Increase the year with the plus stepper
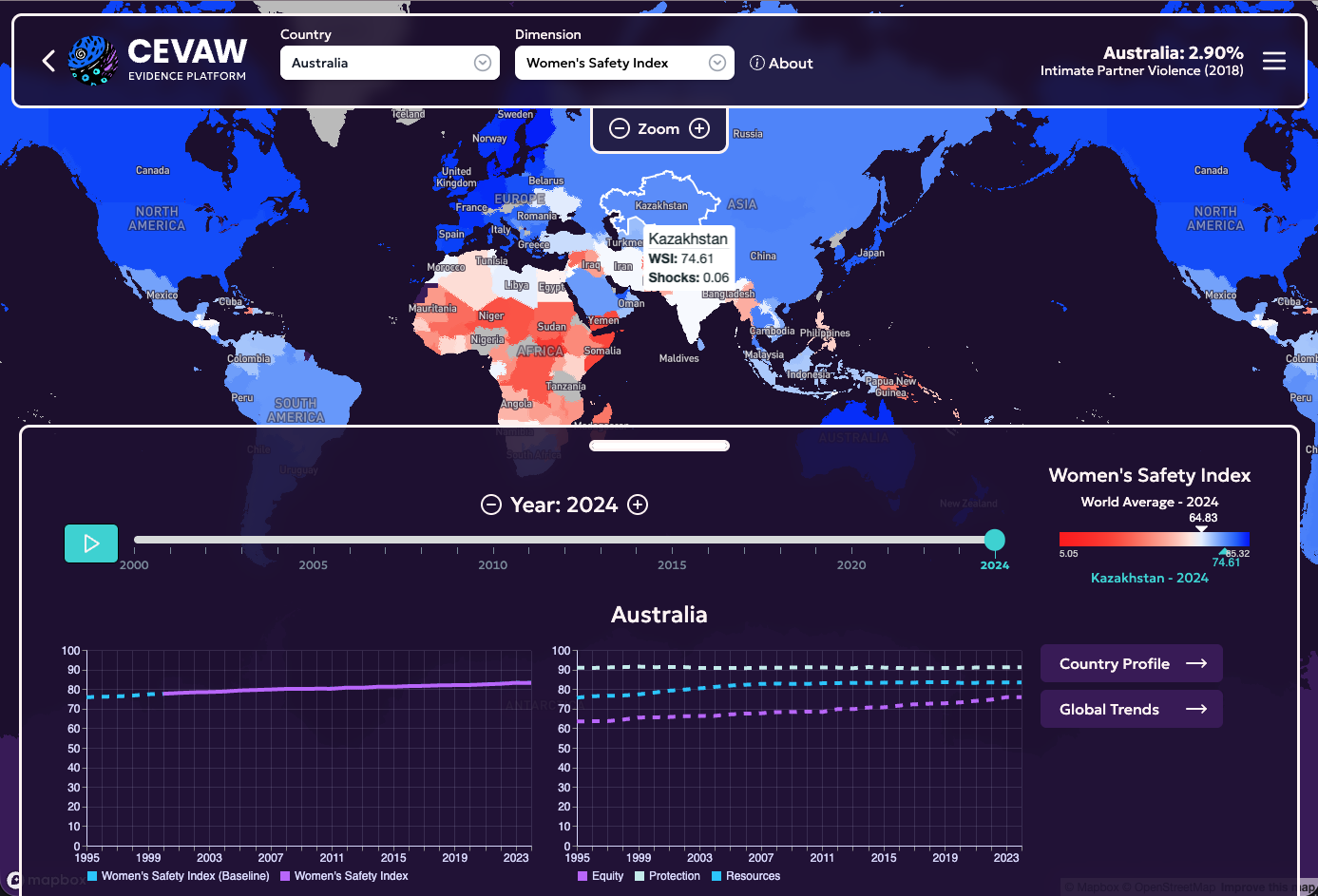The image size is (1318, 896). (x=637, y=505)
